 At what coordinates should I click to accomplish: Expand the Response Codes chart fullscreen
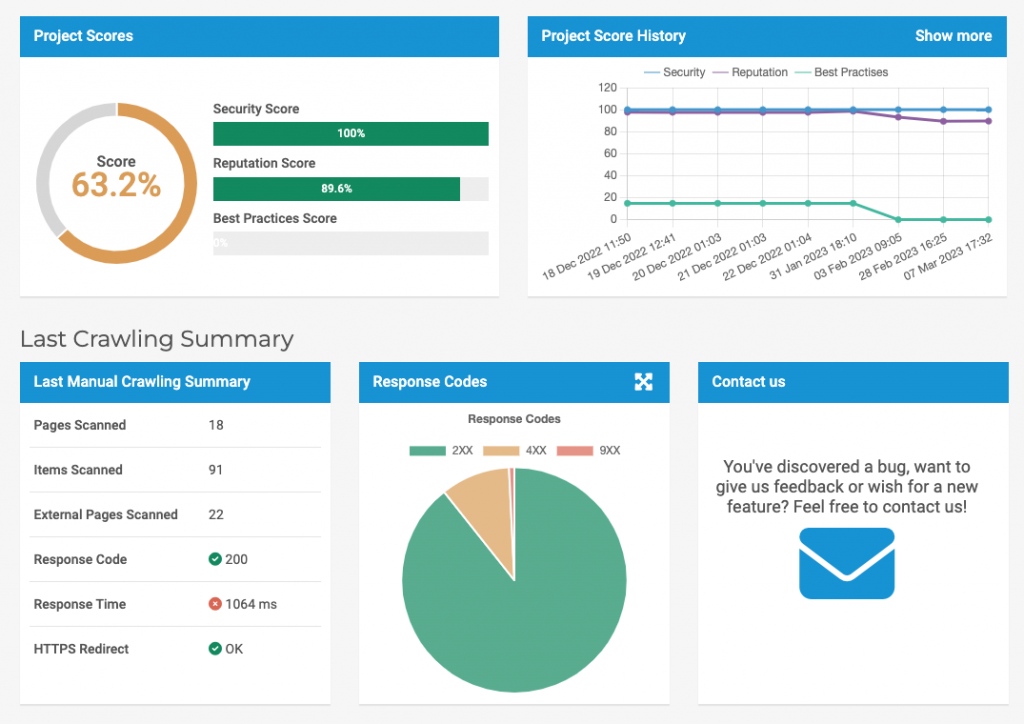(643, 381)
